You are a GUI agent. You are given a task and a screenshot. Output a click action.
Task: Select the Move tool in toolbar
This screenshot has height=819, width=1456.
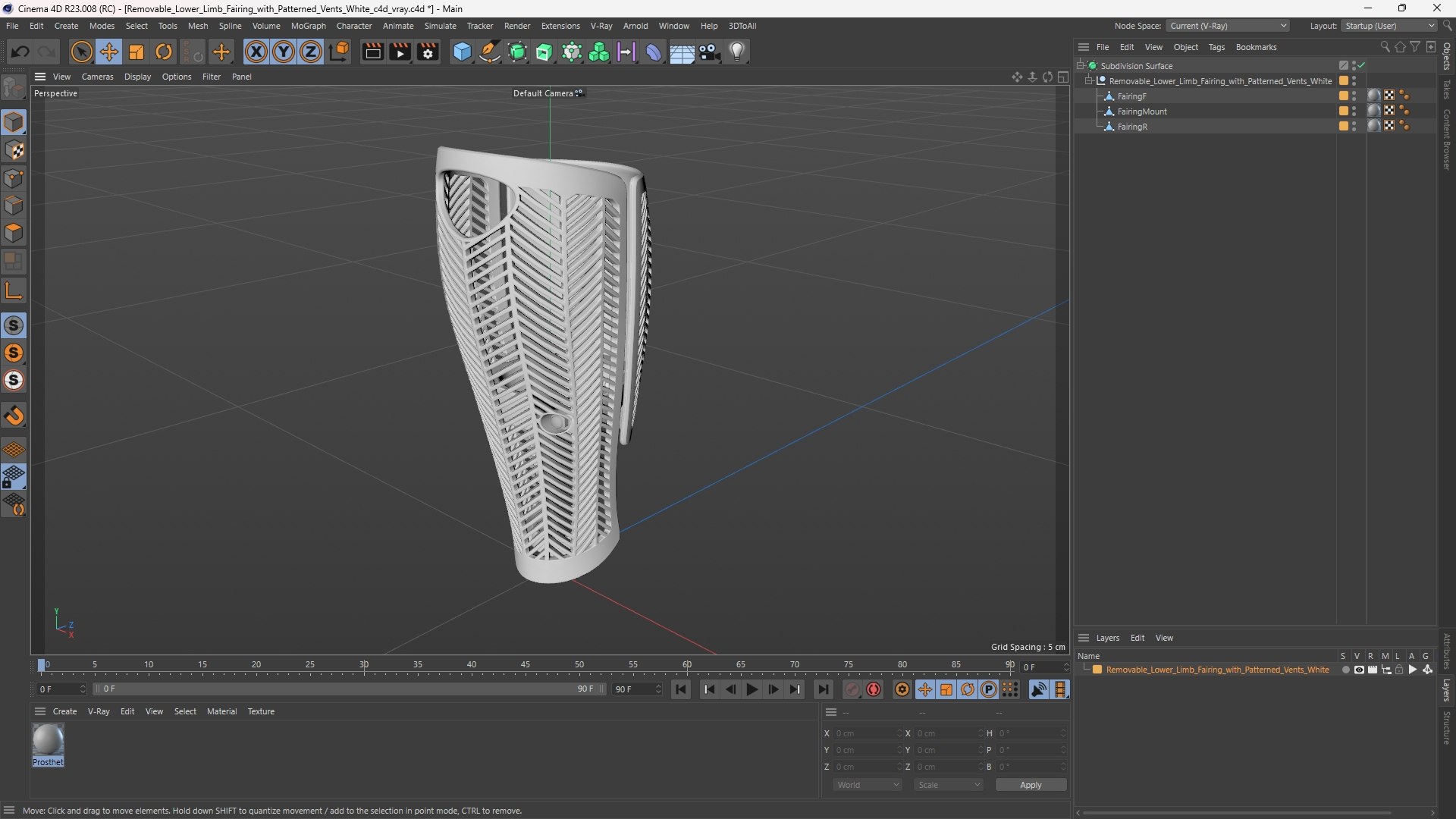click(x=109, y=52)
